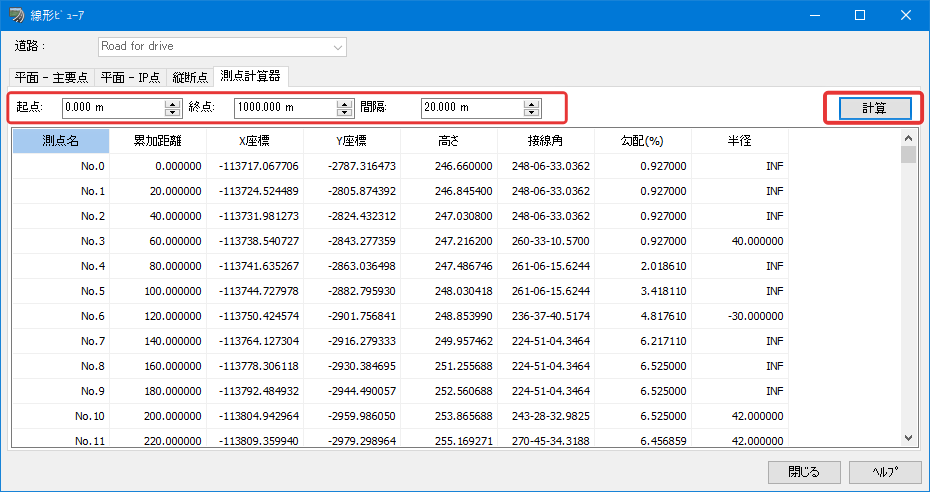930x492 pixels.
Task: Select the No.5 station name cell
Action: pos(60,291)
